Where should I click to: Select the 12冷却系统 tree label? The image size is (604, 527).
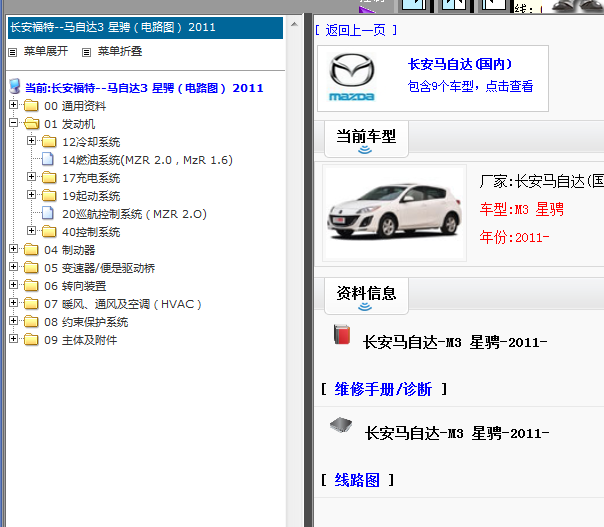coord(91,142)
